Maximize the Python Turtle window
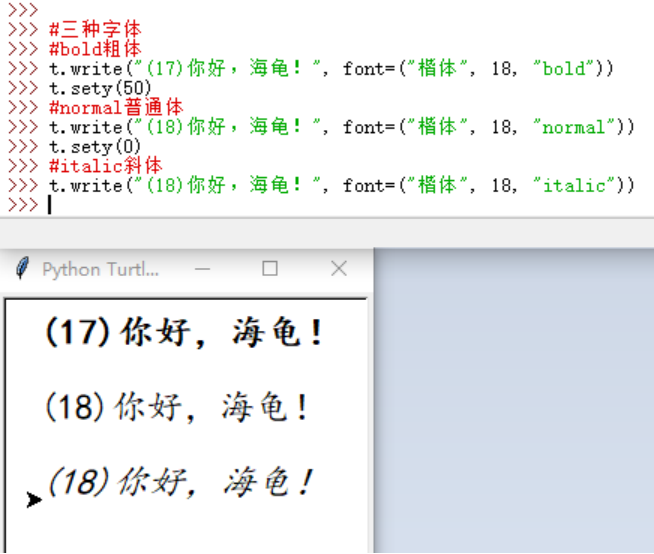Image resolution: width=654 pixels, height=554 pixels. (x=270, y=268)
